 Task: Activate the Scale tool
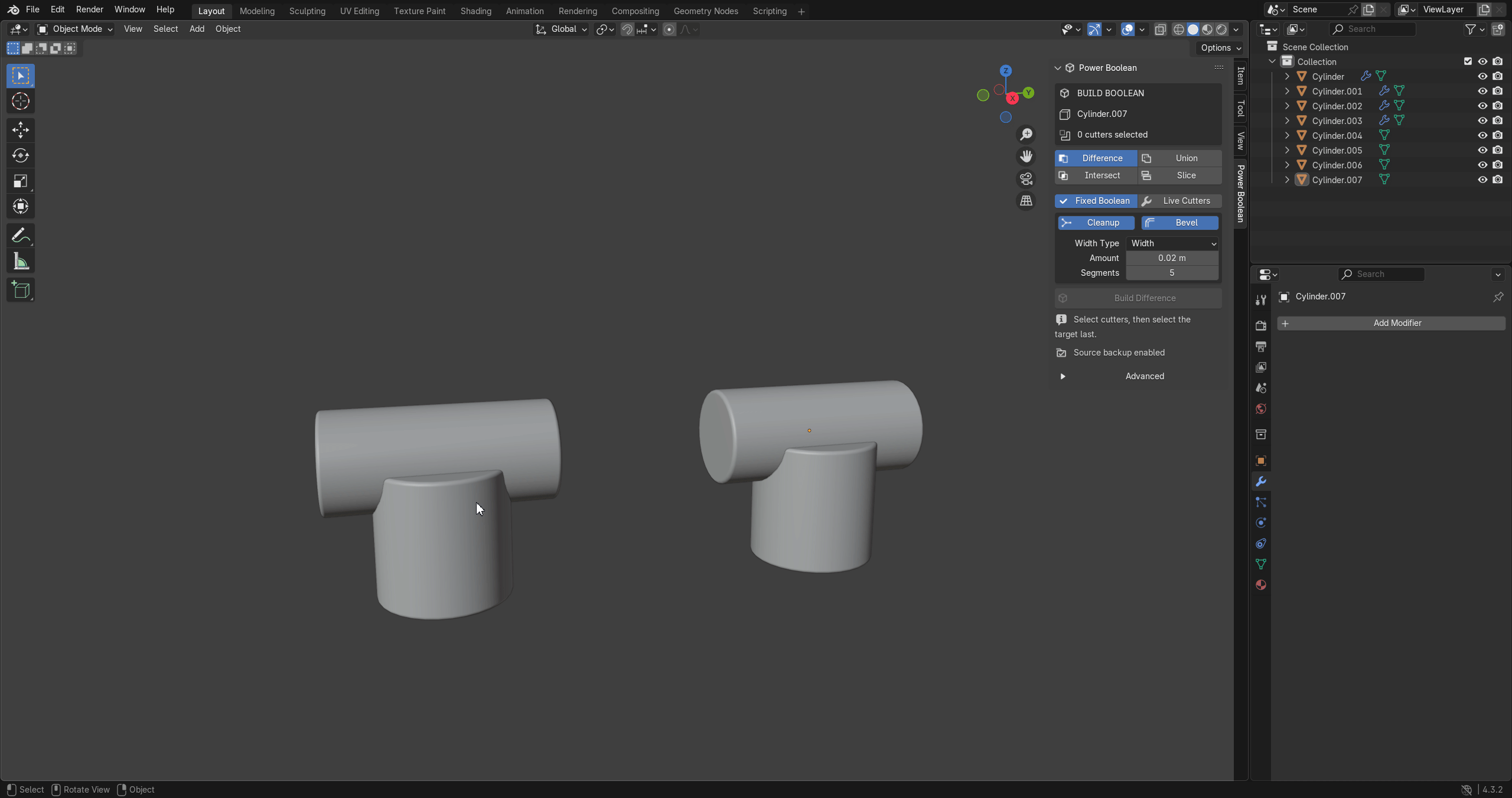click(x=21, y=181)
